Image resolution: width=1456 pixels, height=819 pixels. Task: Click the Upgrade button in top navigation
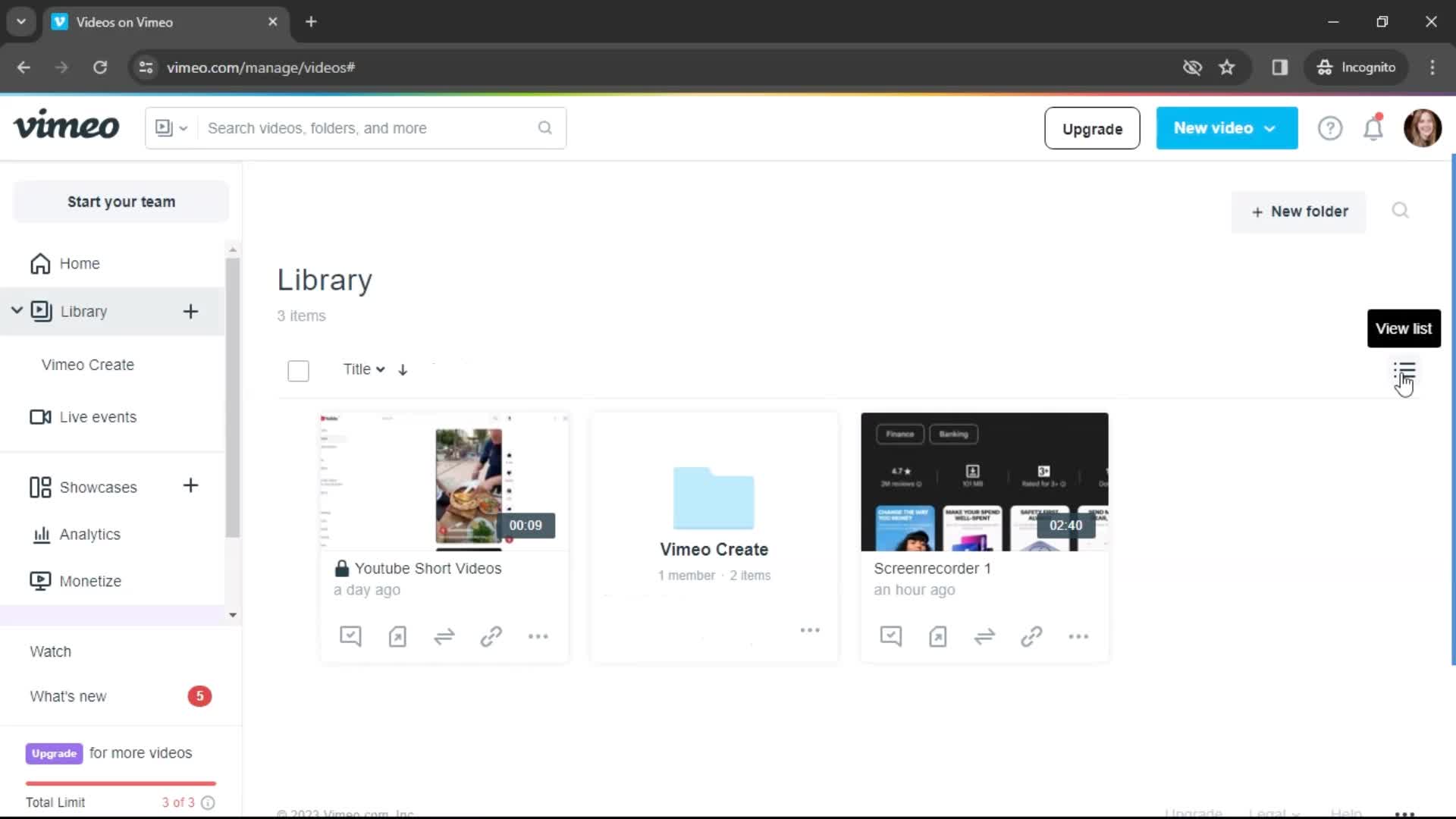1092,128
